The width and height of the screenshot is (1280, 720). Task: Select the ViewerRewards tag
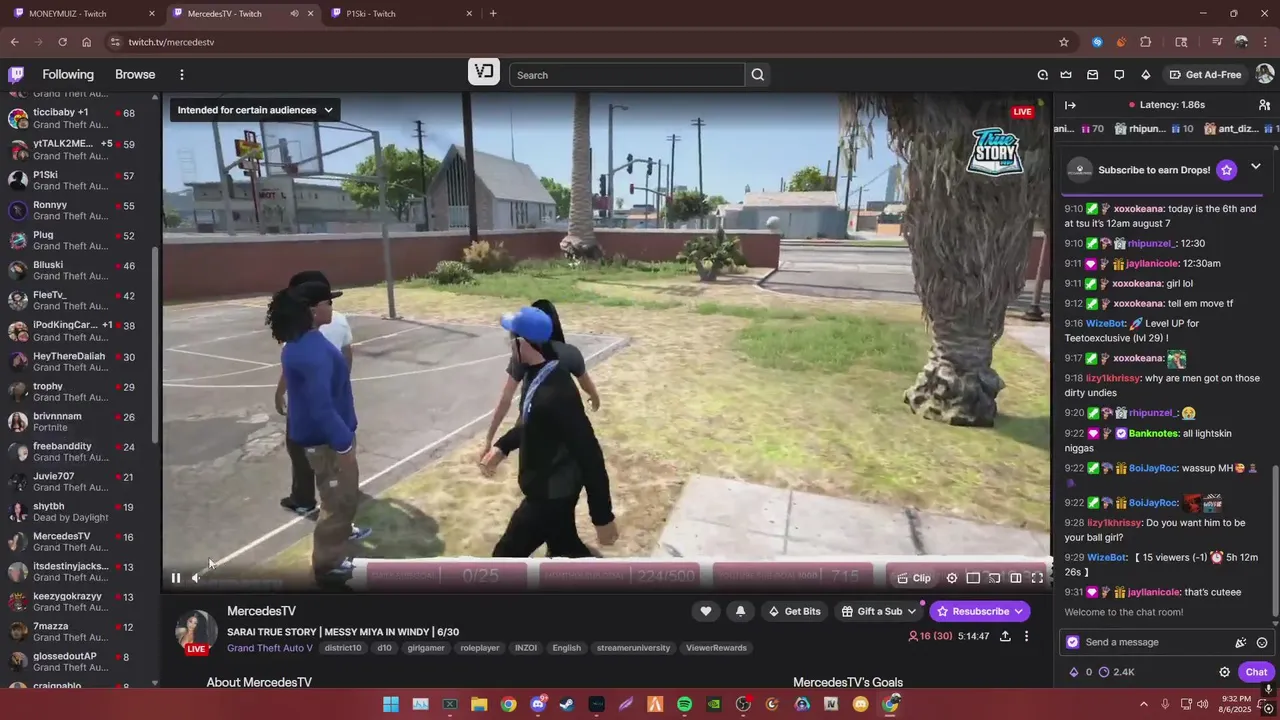pyautogui.click(x=716, y=648)
